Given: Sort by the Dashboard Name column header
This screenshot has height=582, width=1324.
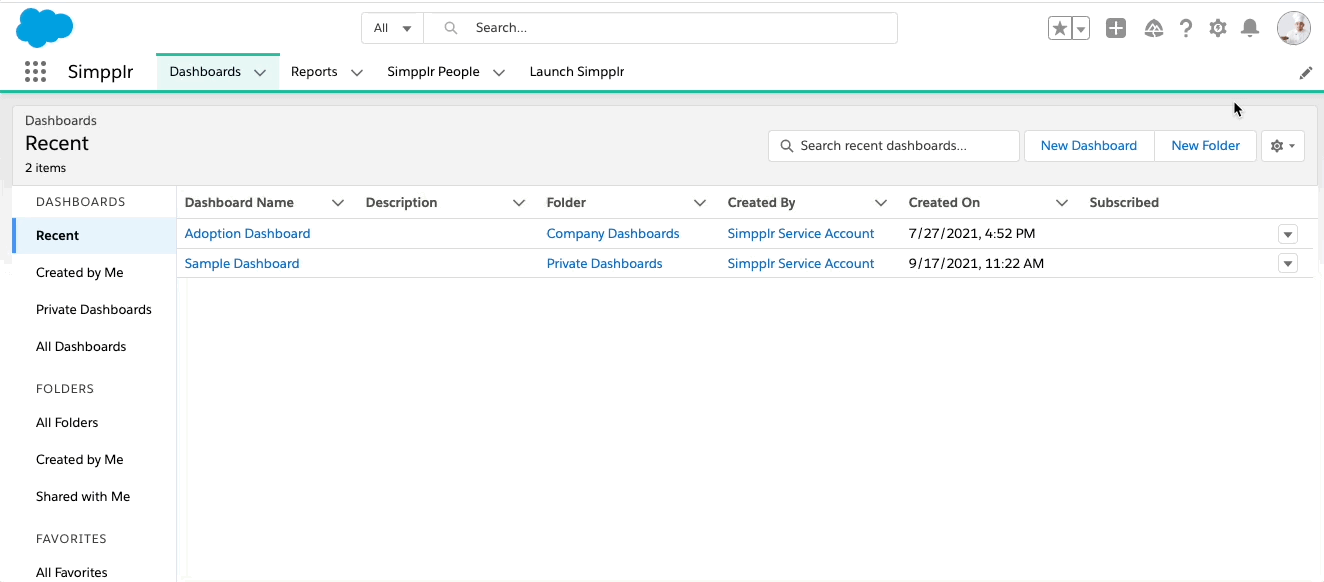Looking at the screenshot, I should click(x=239, y=203).
